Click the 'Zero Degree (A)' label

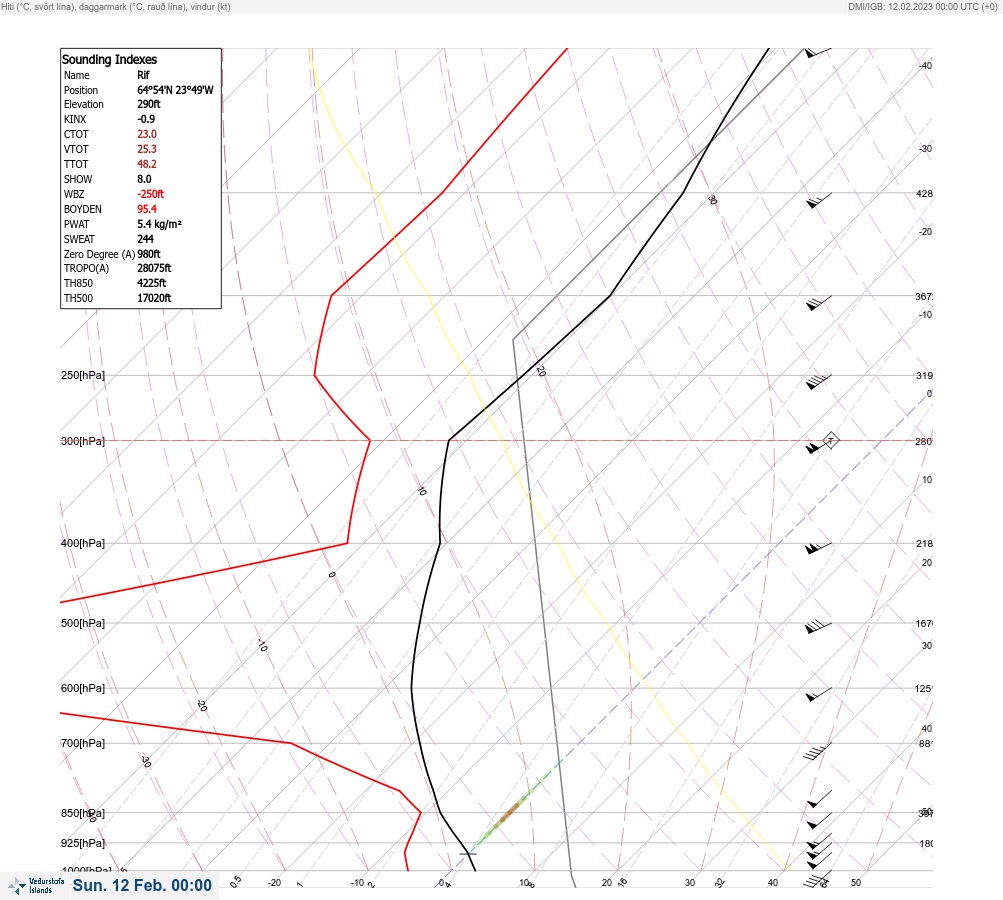(x=99, y=254)
